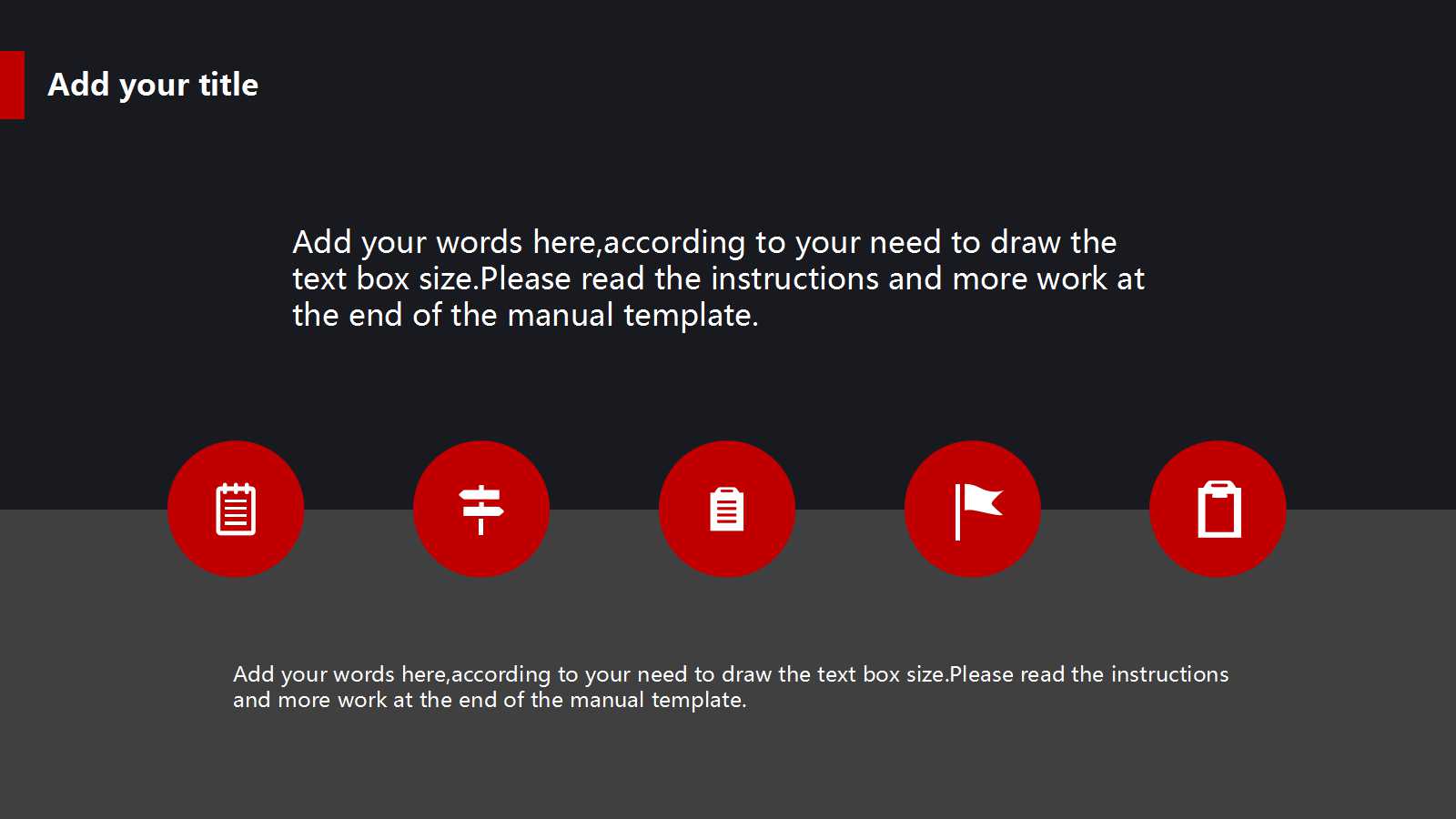Select the small lower paragraph ending 'manual template.'
This screenshot has width=1456, height=819.
(x=731, y=687)
